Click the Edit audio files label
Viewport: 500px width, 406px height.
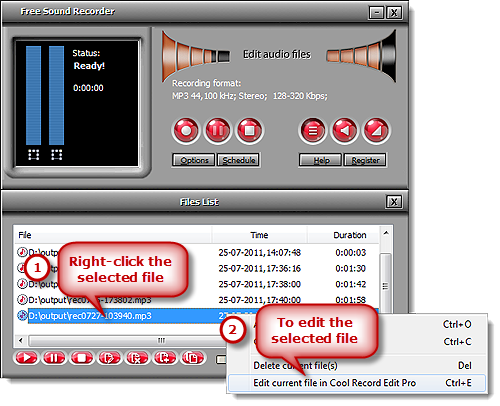[277, 54]
